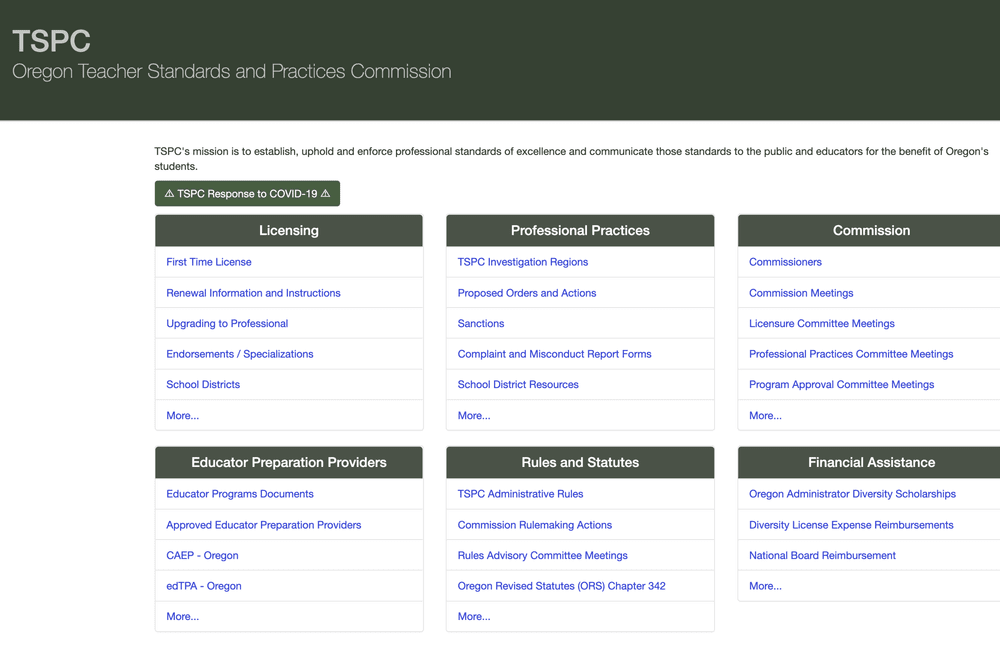Expand More... under Professional Practices
Viewport: 1000px width, 647px height.
pyautogui.click(x=474, y=415)
